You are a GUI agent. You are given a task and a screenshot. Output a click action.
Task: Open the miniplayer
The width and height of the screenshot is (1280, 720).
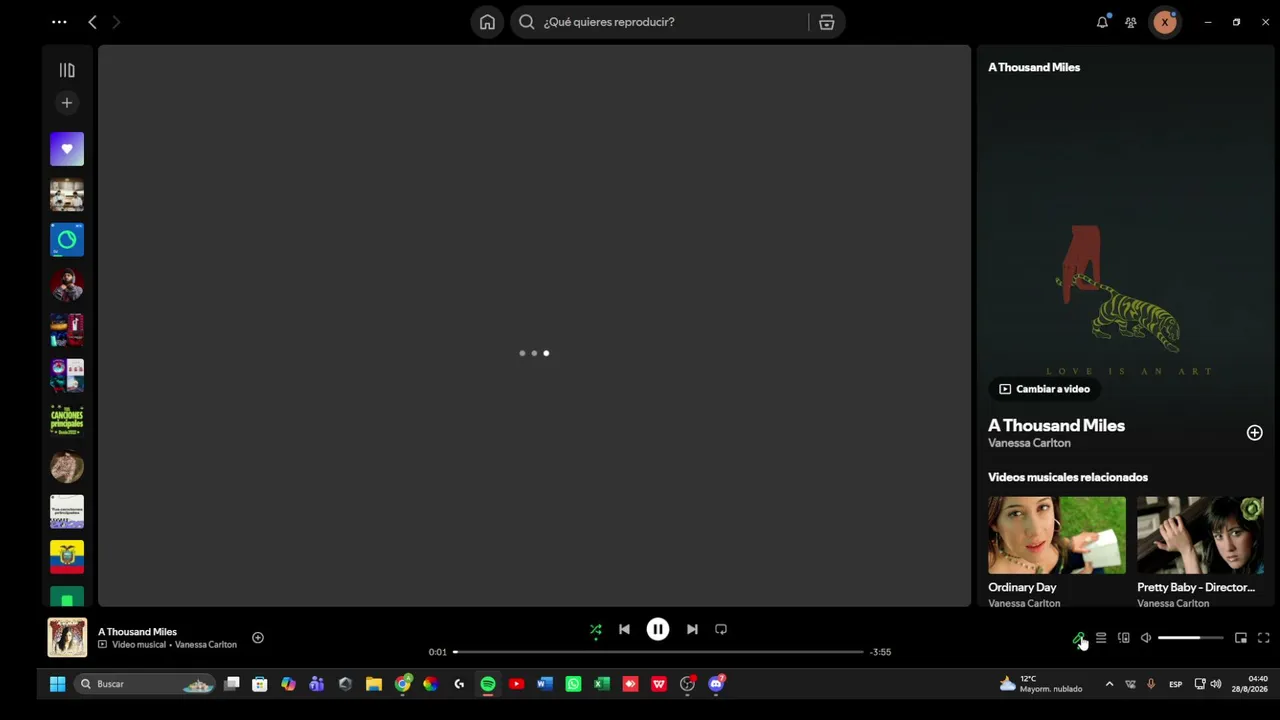tap(1241, 638)
